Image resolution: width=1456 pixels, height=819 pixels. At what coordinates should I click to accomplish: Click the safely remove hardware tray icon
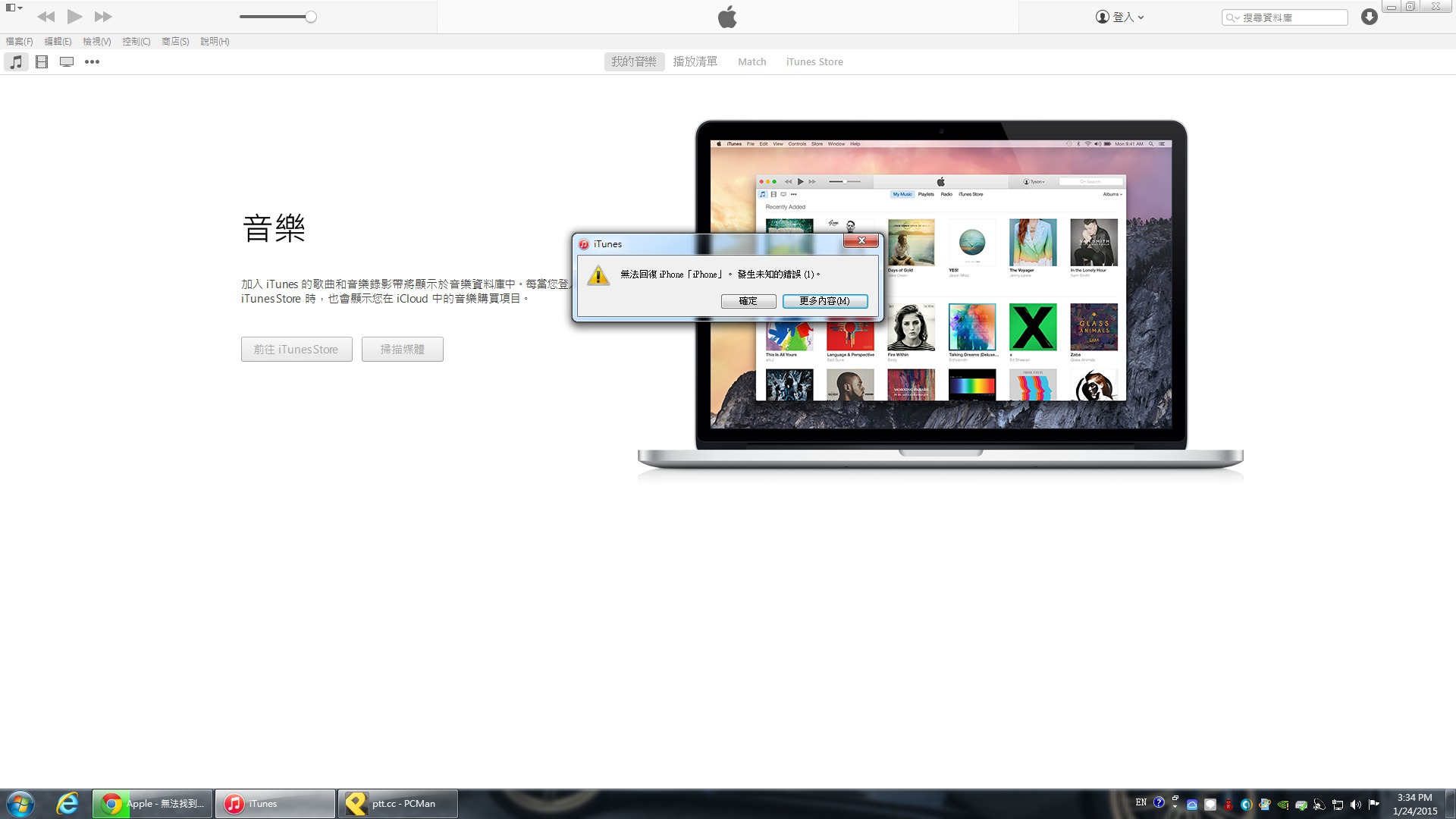click(1301, 805)
